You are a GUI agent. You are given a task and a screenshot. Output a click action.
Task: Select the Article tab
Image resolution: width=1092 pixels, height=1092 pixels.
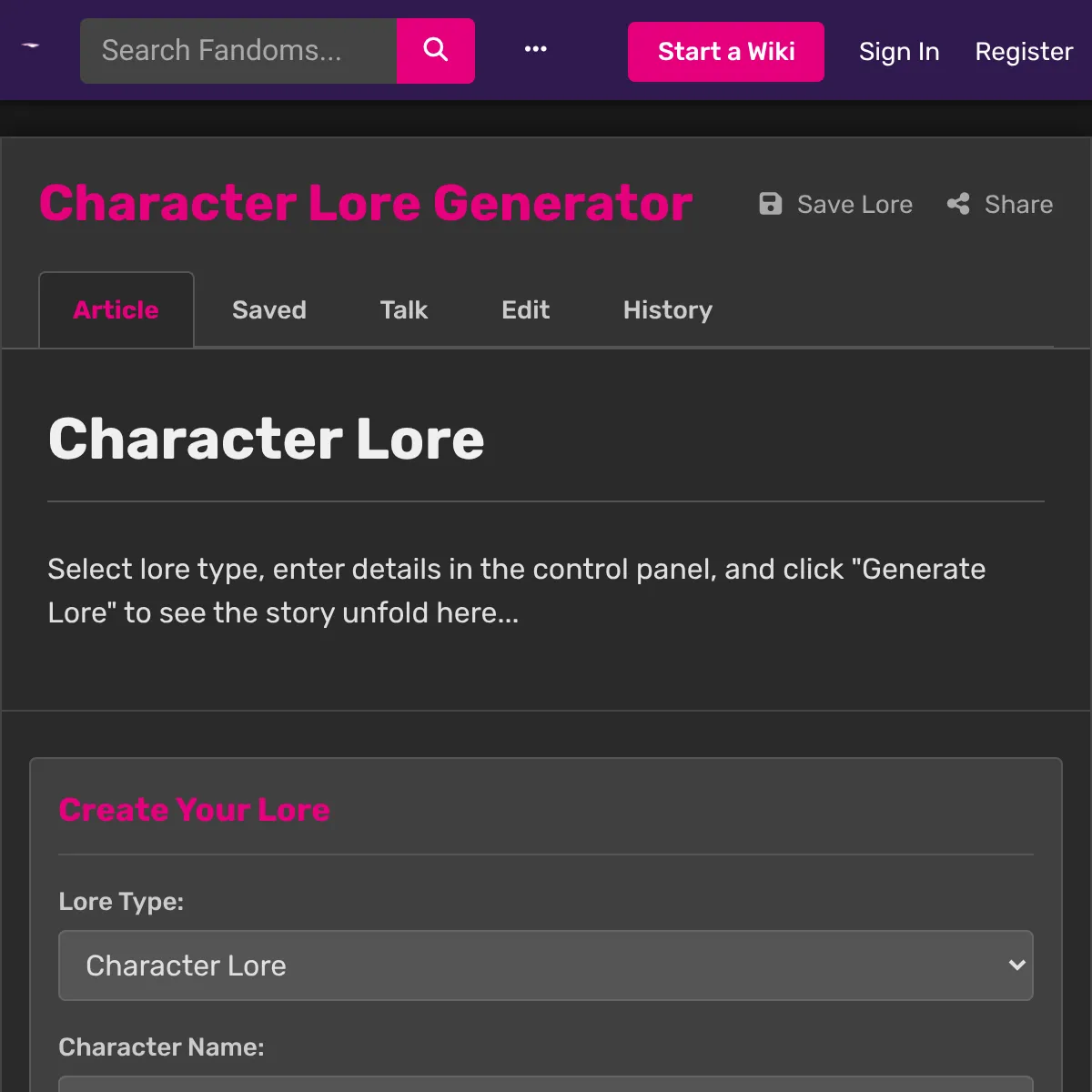coord(116,310)
